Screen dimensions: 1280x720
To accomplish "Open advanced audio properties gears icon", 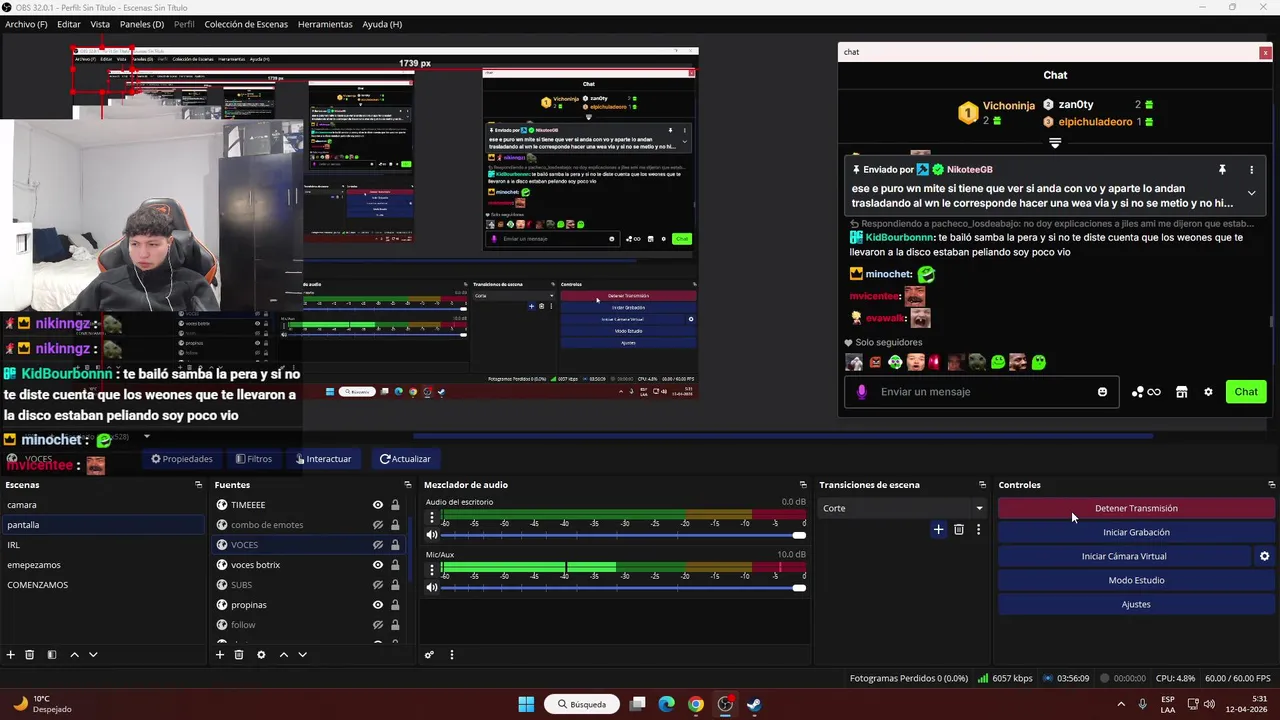I will [429, 655].
